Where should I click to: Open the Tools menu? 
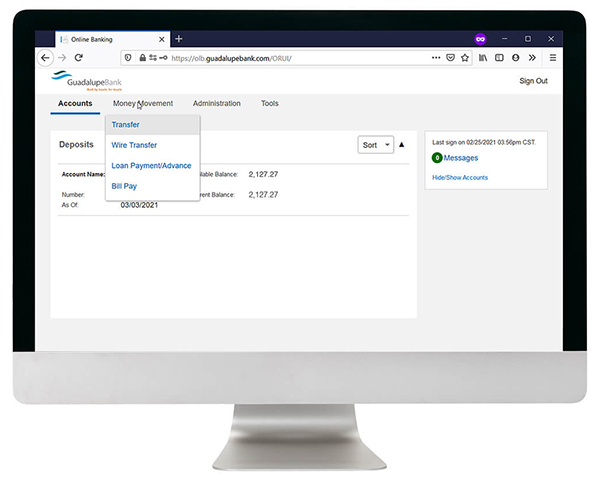coord(270,103)
